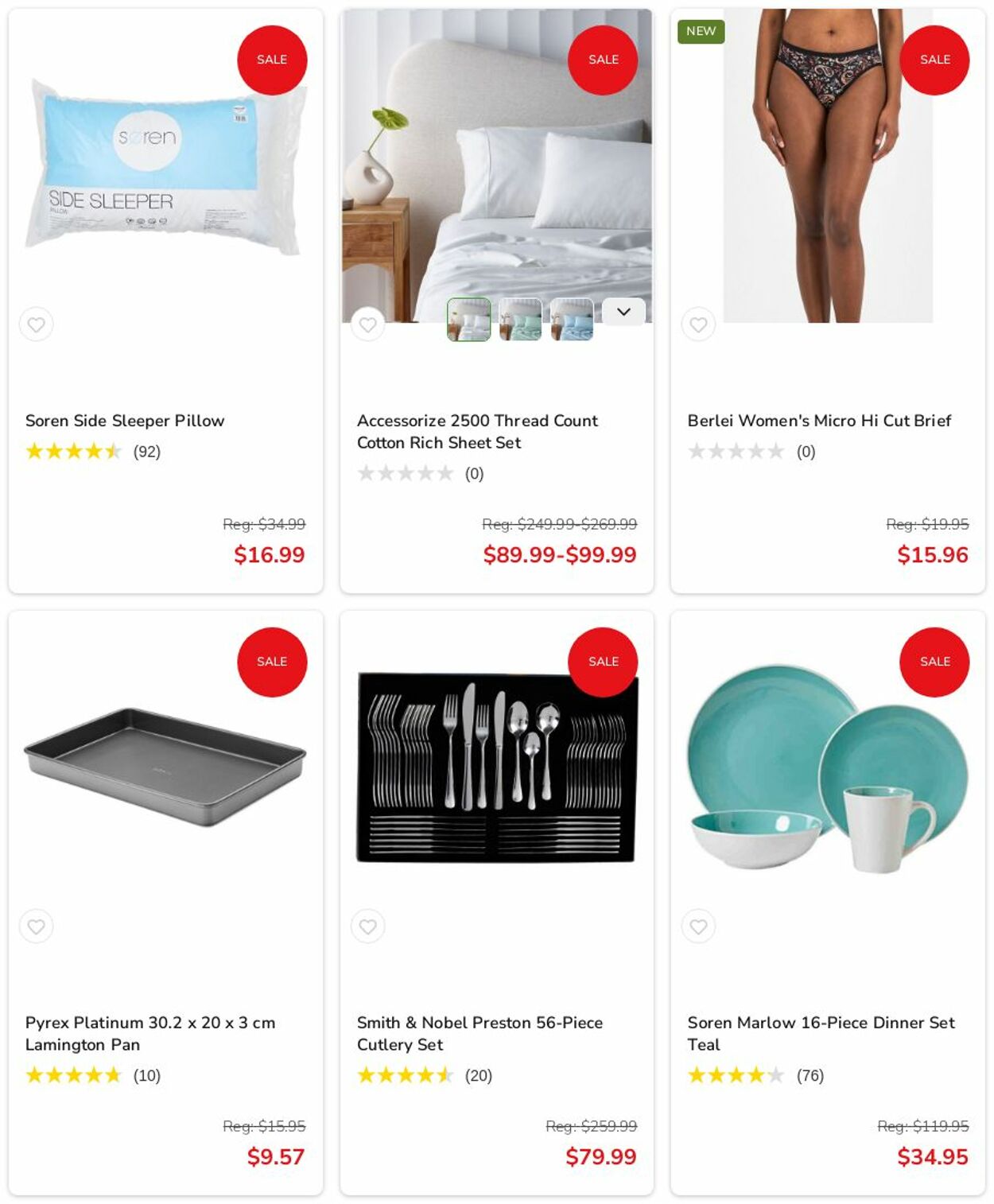Viewport: 994px width, 1204px height.
Task: Open Soren Side Sleeper Pillow product link
Action: [125, 421]
